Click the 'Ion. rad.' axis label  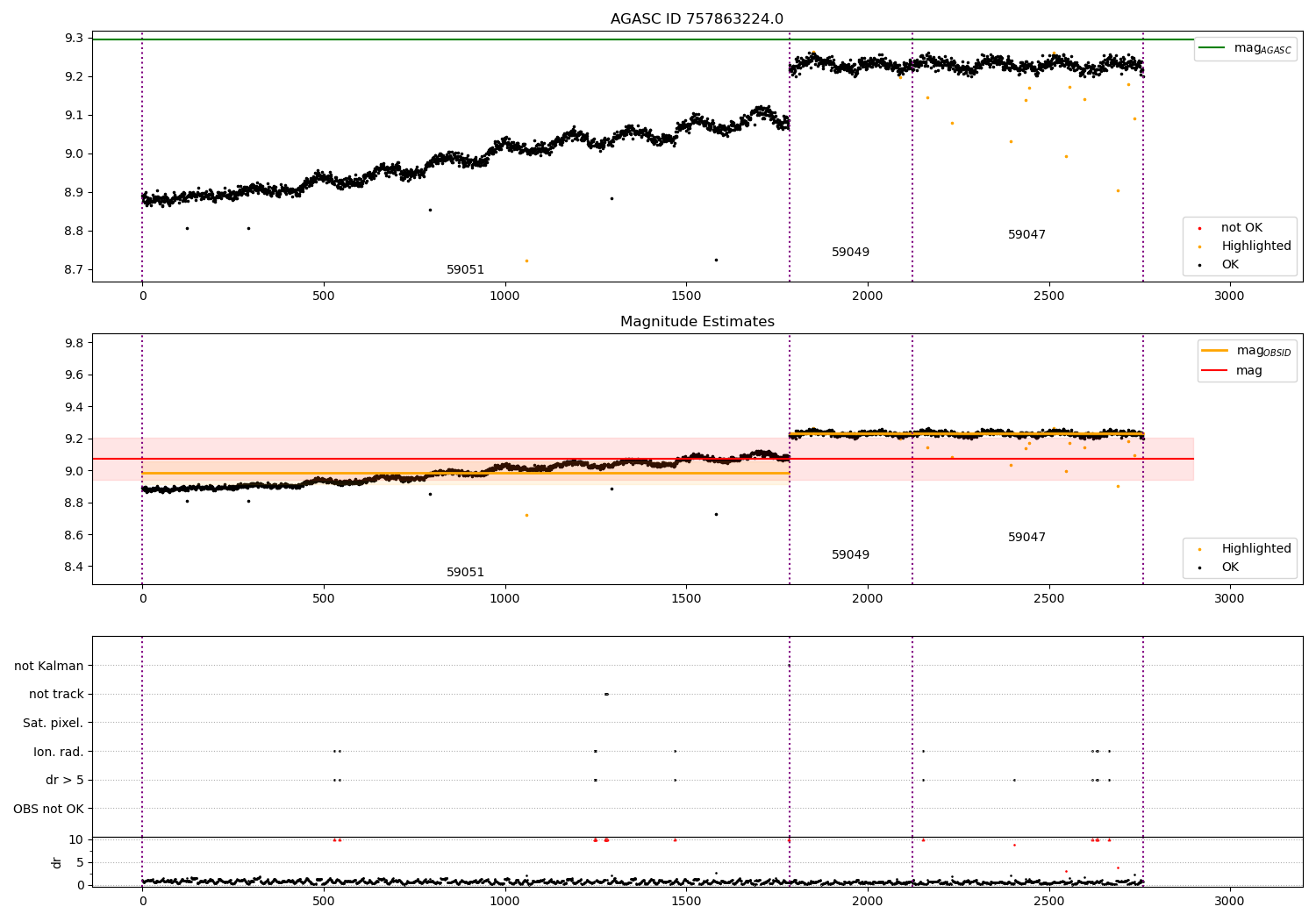(x=59, y=752)
